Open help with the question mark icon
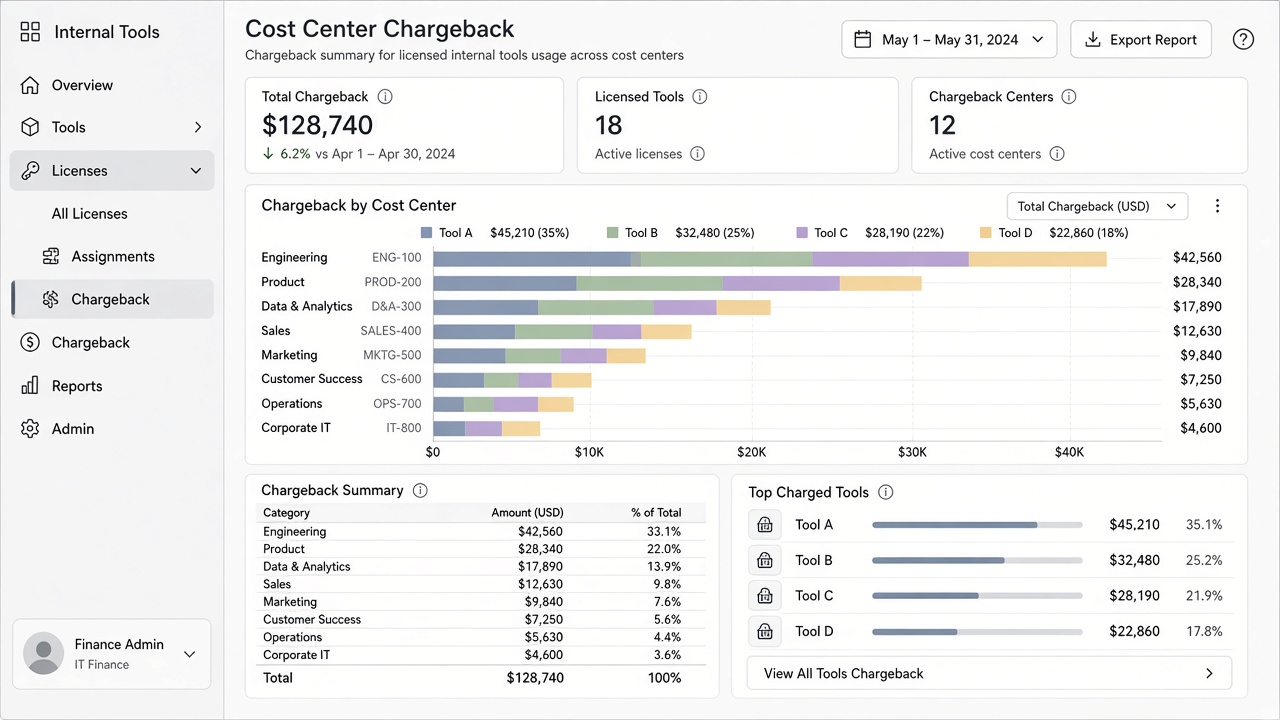Image resolution: width=1280 pixels, height=720 pixels. tap(1243, 40)
